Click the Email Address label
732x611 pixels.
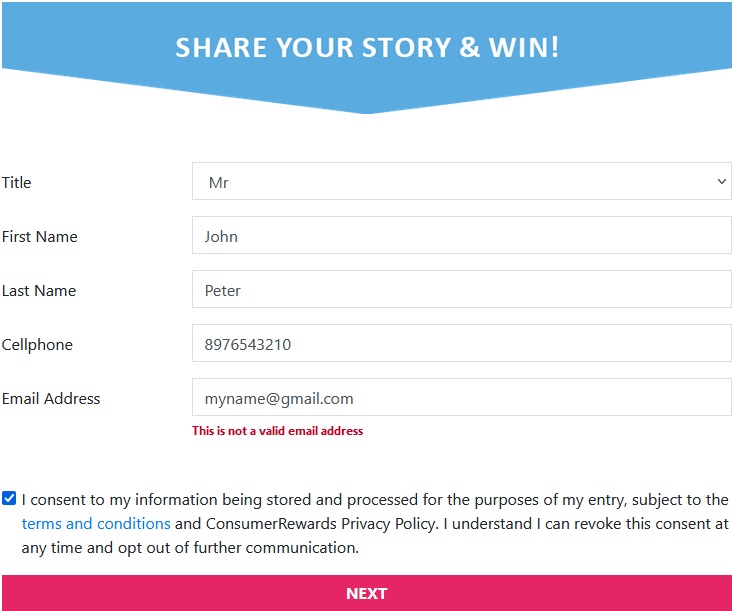pos(51,398)
